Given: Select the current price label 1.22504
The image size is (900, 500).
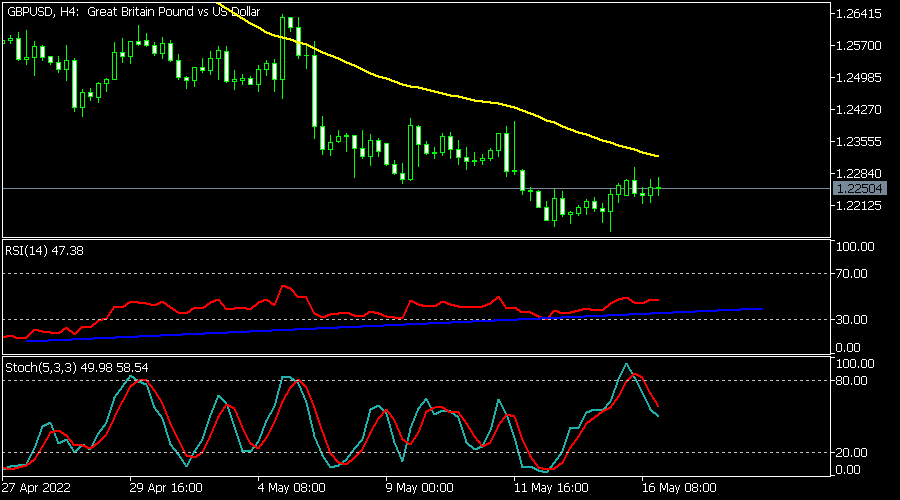Looking at the screenshot, I should point(859,188).
